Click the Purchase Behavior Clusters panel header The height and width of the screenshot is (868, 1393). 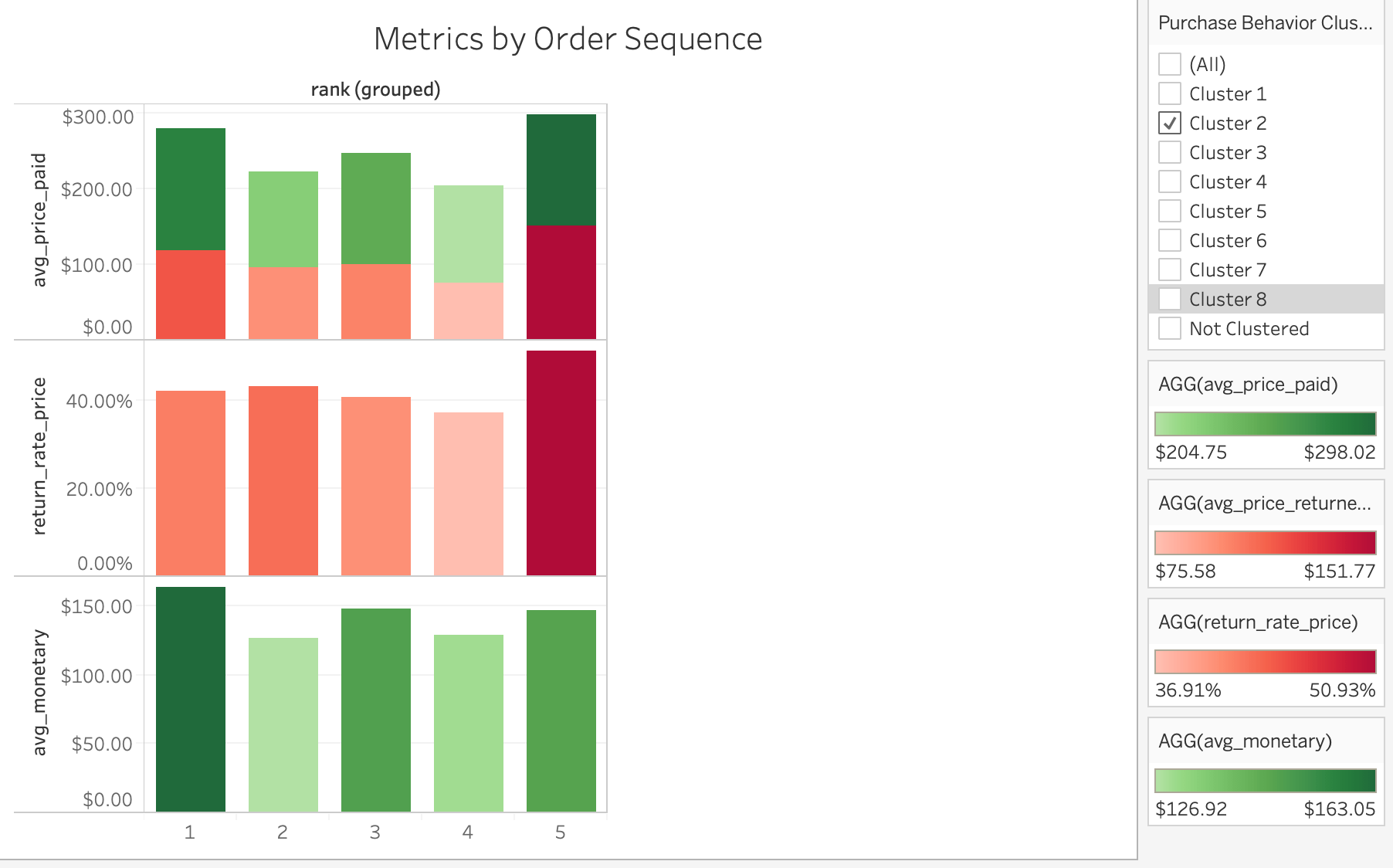[x=1265, y=23]
